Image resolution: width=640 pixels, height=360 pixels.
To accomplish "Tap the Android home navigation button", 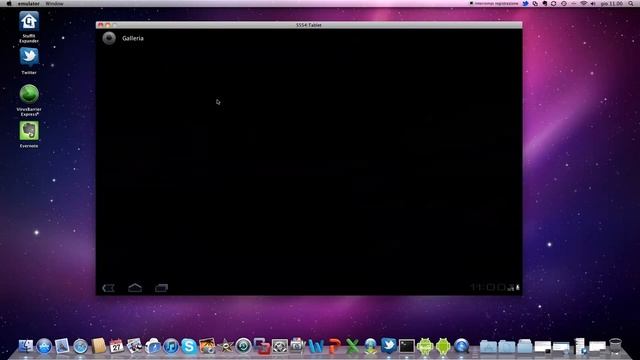I will pyautogui.click(x=135, y=288).
